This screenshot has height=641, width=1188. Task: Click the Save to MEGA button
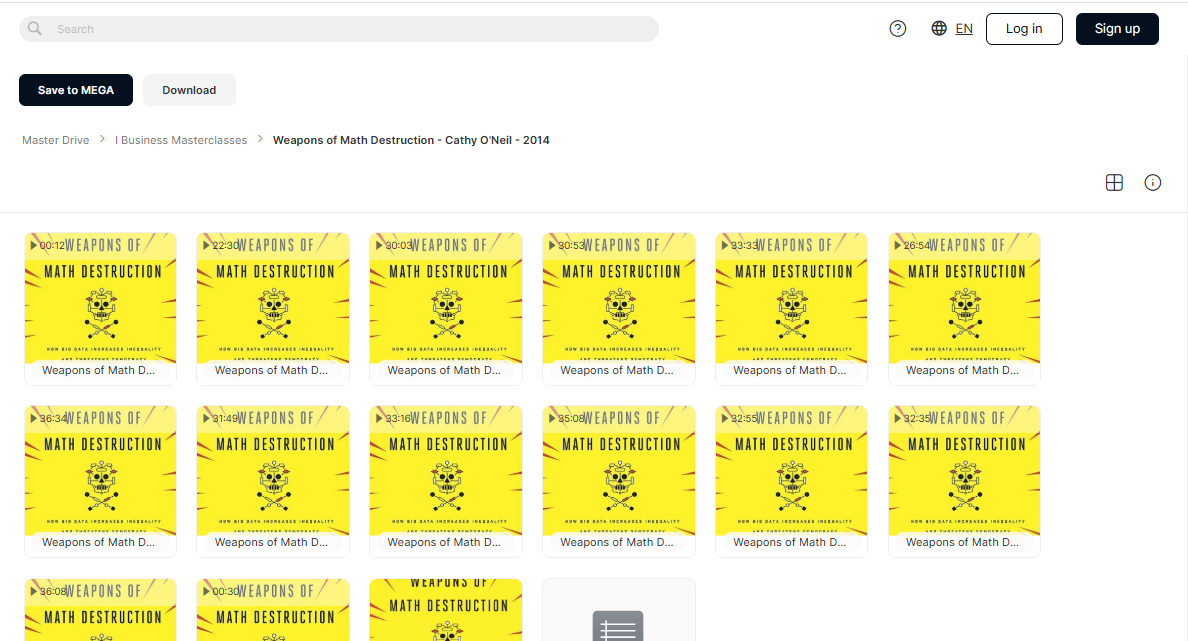(x=76, y=90)
